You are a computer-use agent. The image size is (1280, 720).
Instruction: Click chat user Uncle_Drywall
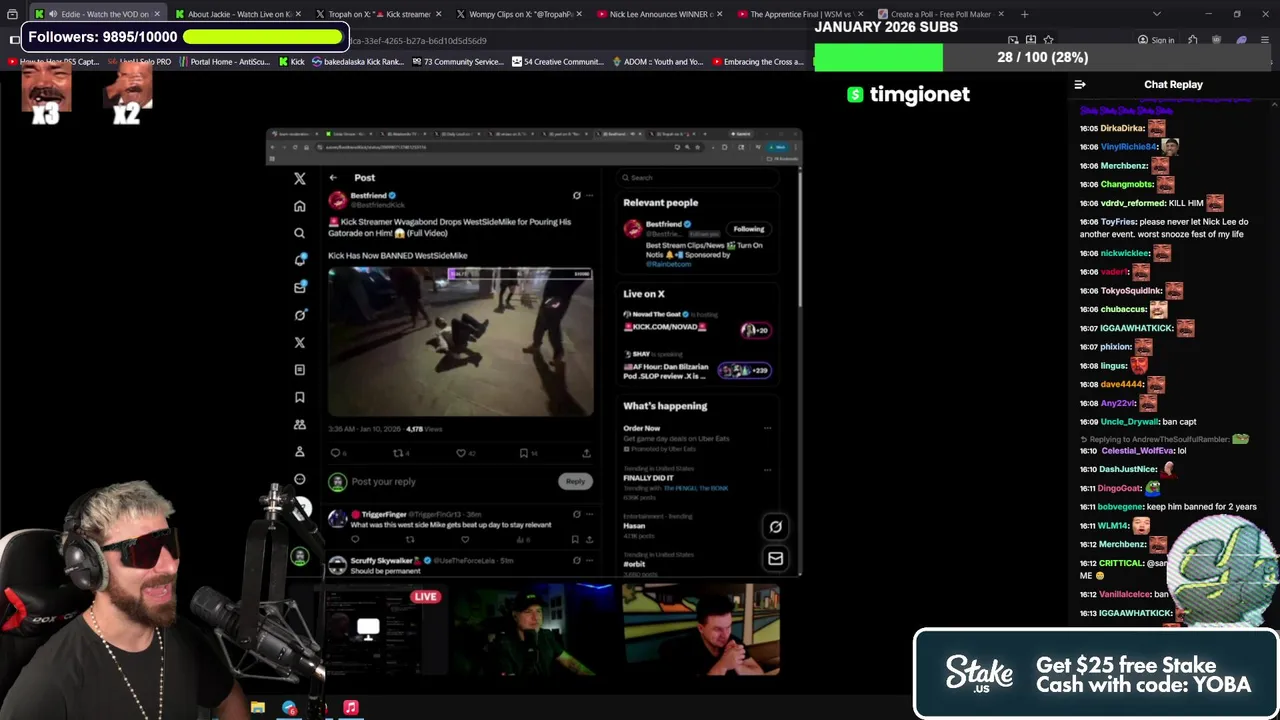point(1129,422)
